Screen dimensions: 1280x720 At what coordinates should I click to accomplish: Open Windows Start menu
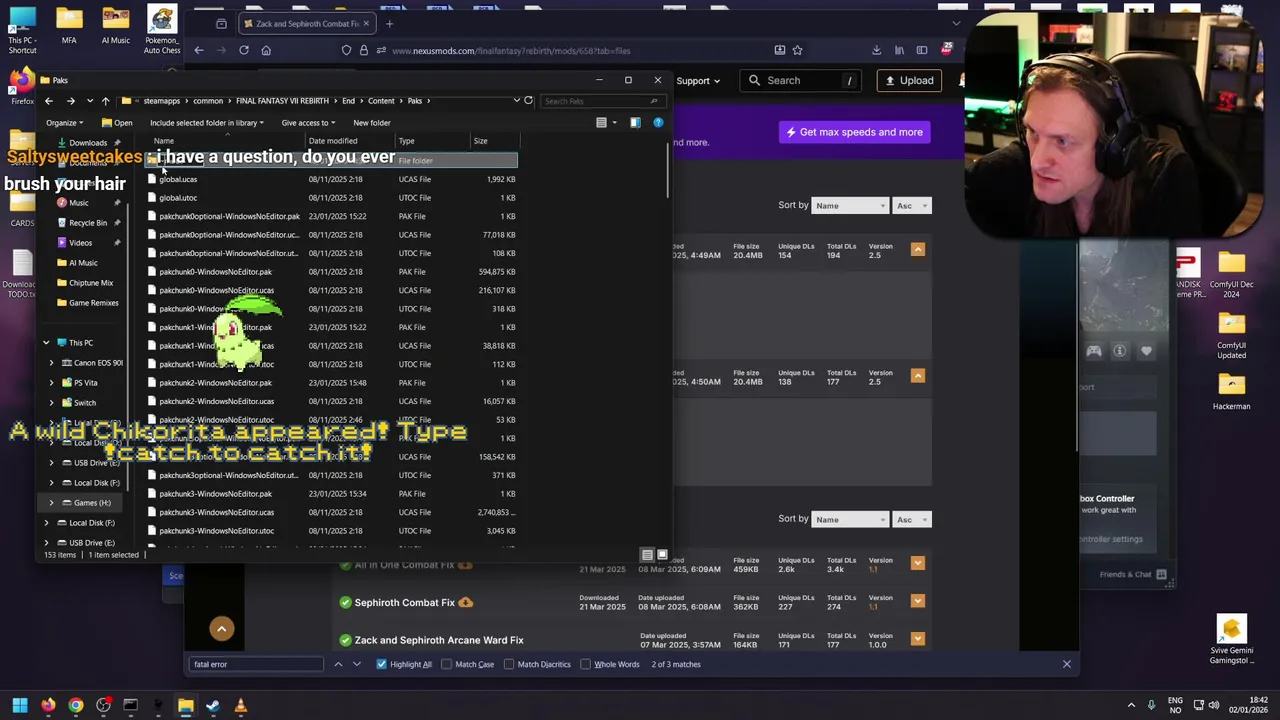coord(20,706)
